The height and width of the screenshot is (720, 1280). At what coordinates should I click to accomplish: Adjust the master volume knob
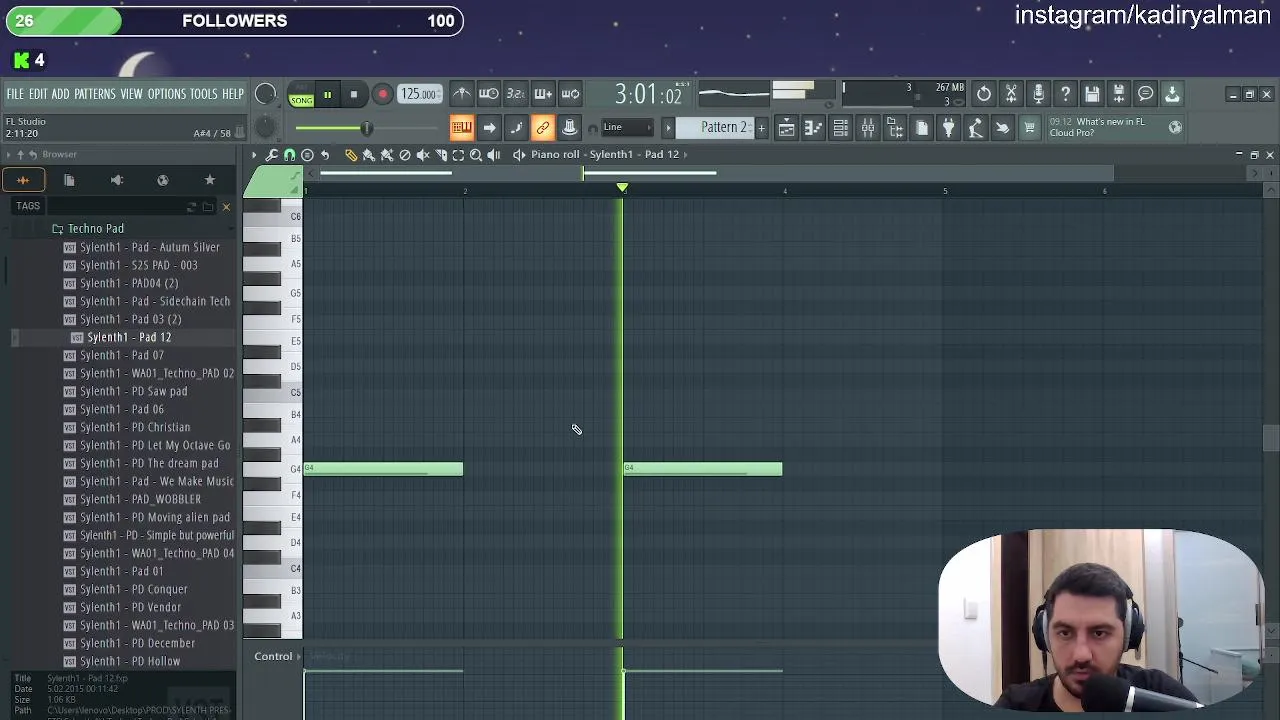[265, 94]
